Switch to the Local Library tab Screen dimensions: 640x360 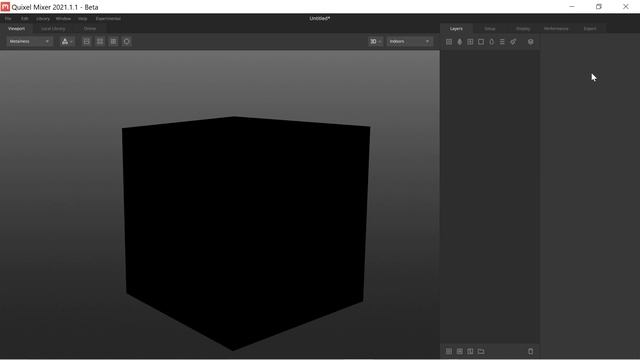click(53, 29)
